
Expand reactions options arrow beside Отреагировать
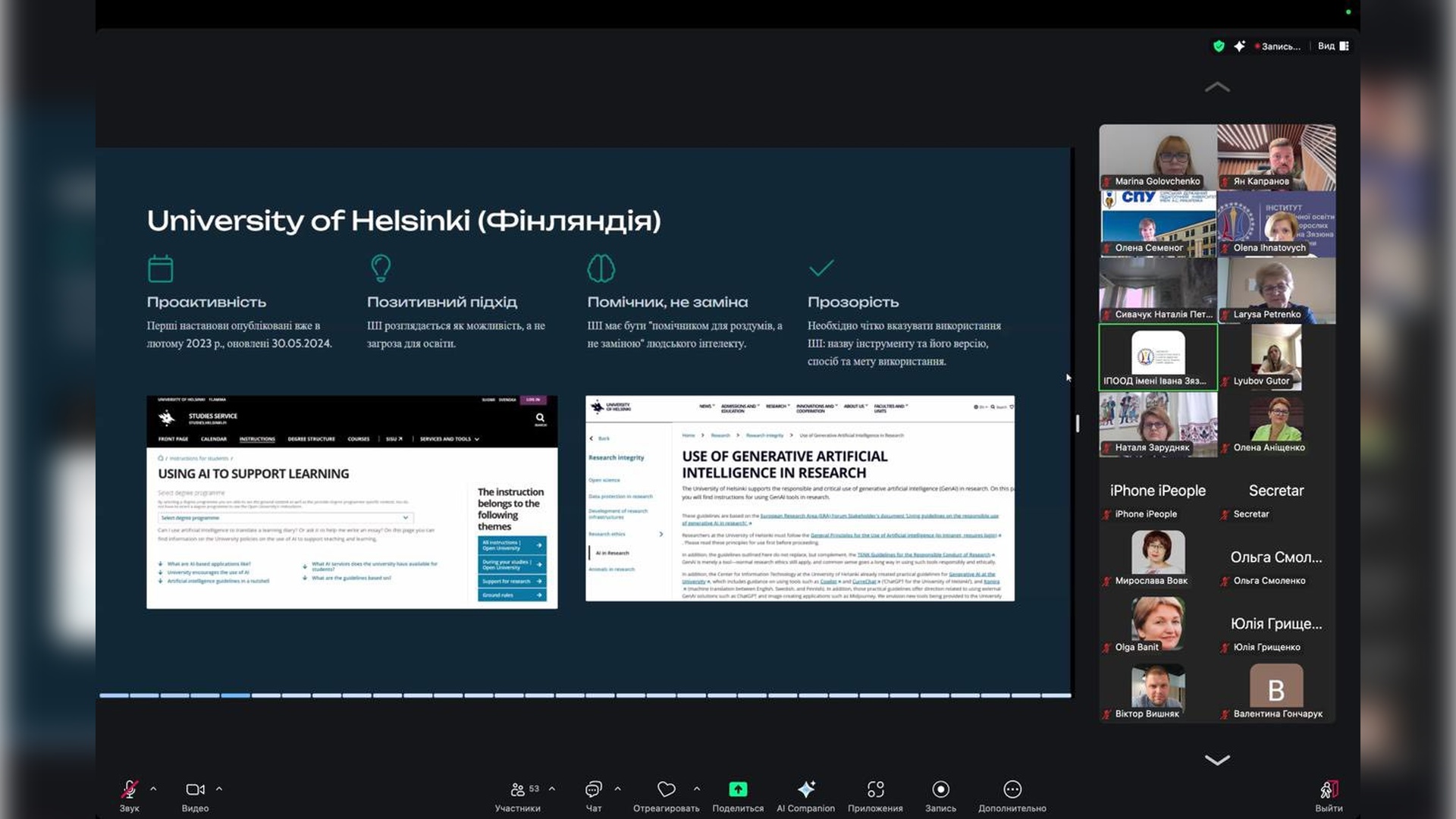pos(697,789)
